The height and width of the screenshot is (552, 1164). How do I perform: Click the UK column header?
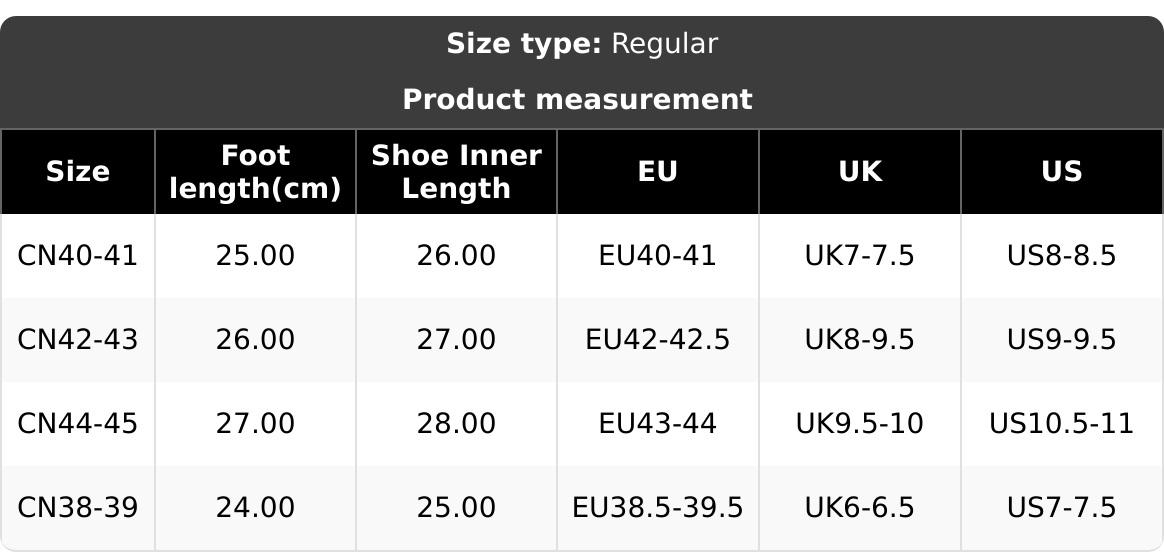pos(860,172)
